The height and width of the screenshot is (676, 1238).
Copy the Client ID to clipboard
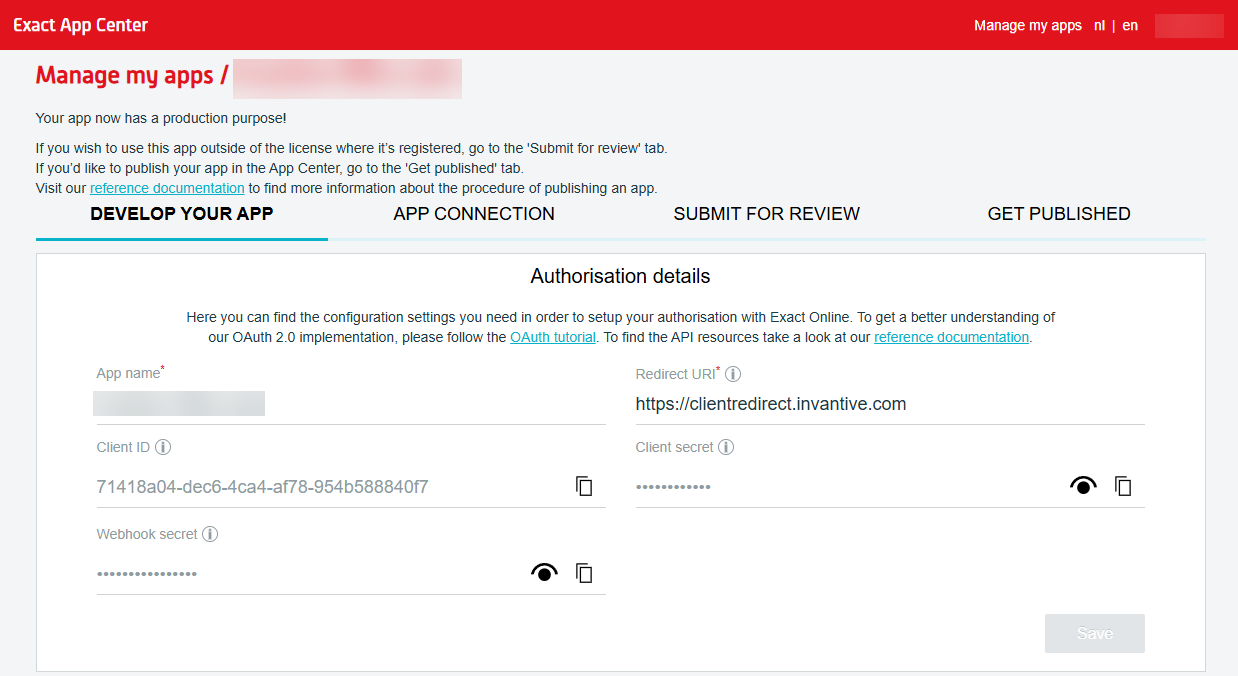click(x=584, y=486)
